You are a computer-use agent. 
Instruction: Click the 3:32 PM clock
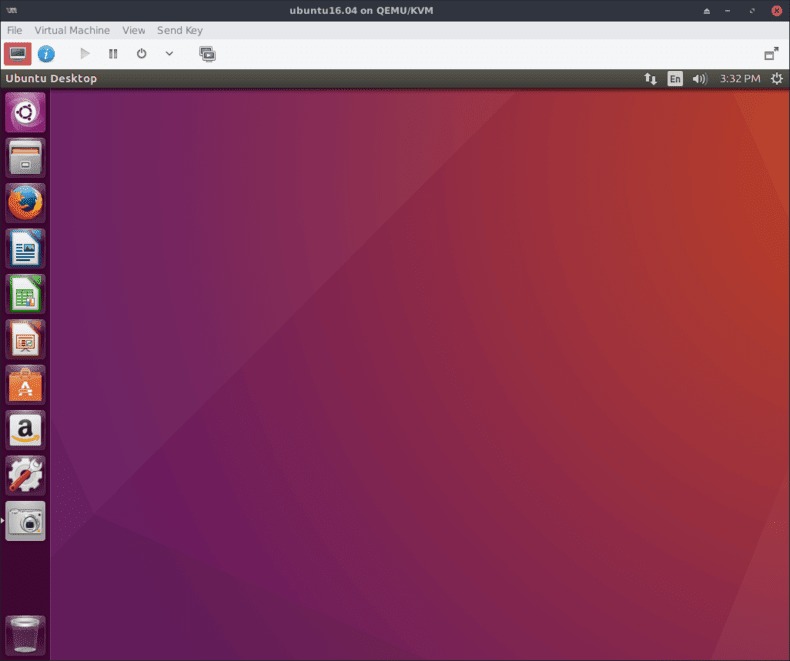click(x=740, y=79)
